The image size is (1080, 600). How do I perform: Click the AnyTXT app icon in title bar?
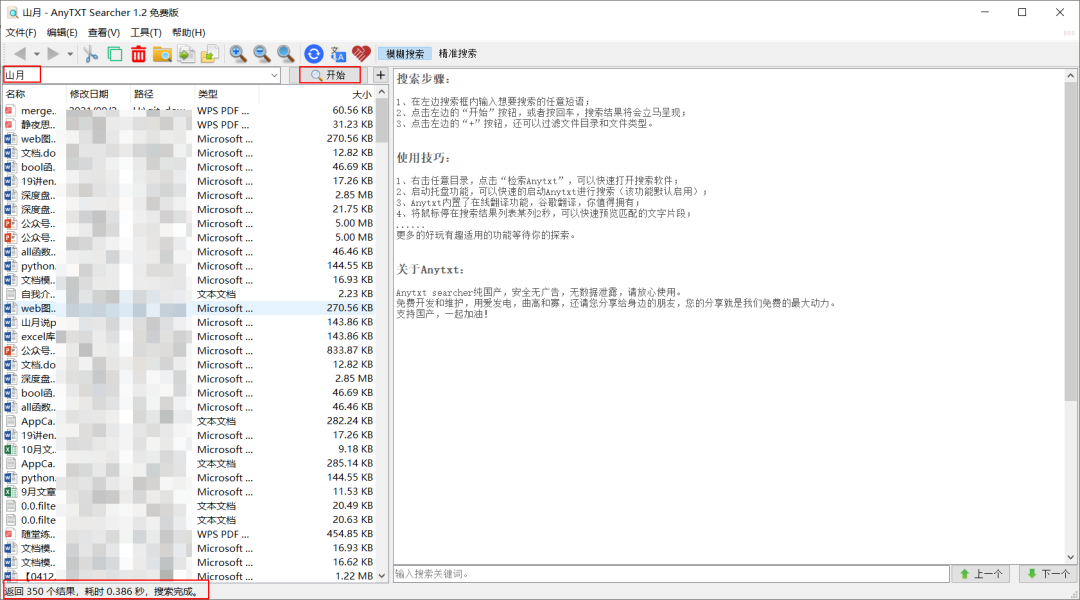pos(12,12)
